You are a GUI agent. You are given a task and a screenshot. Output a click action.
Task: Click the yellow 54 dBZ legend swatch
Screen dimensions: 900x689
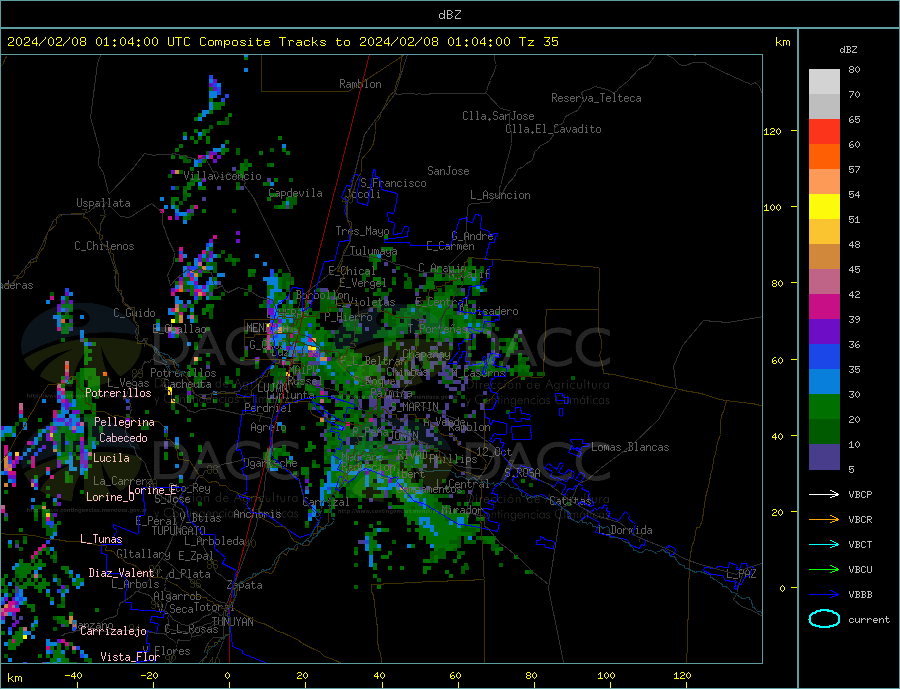tap(824, 207)
